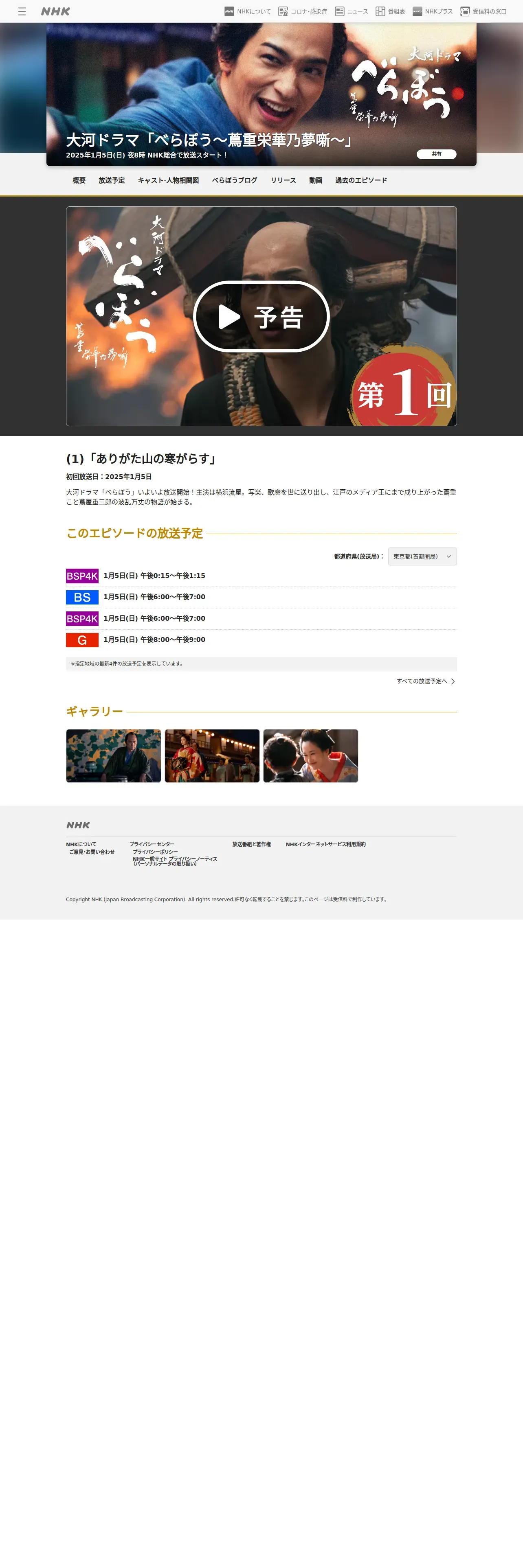523x1568 pixels.
Task: Open the footer NHKについて link
Action: pyautogui.click(x=81, y=844)
